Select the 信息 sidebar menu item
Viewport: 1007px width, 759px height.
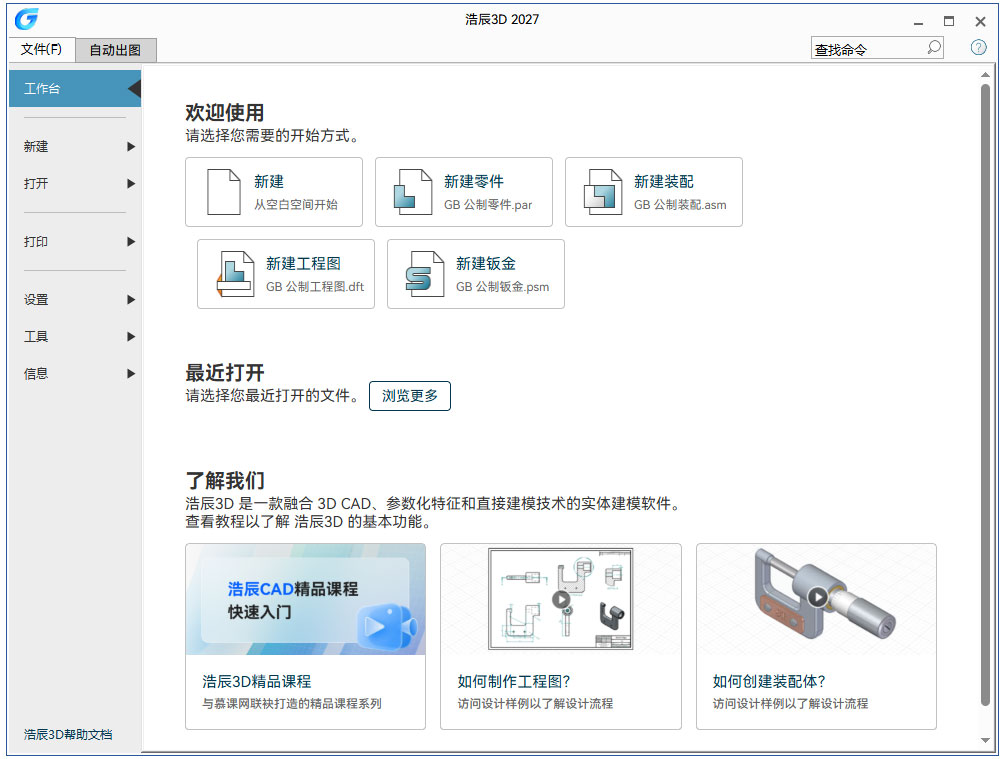click(74, 374)
